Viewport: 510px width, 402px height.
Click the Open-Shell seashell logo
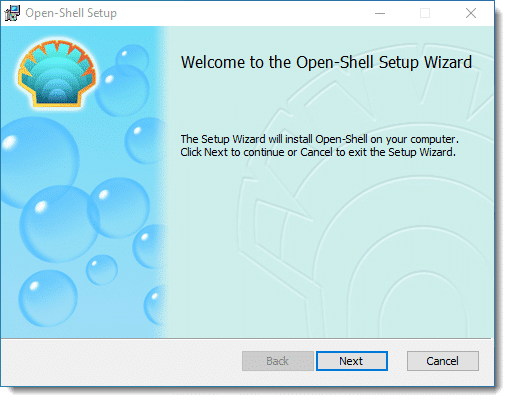coord(57,73)
